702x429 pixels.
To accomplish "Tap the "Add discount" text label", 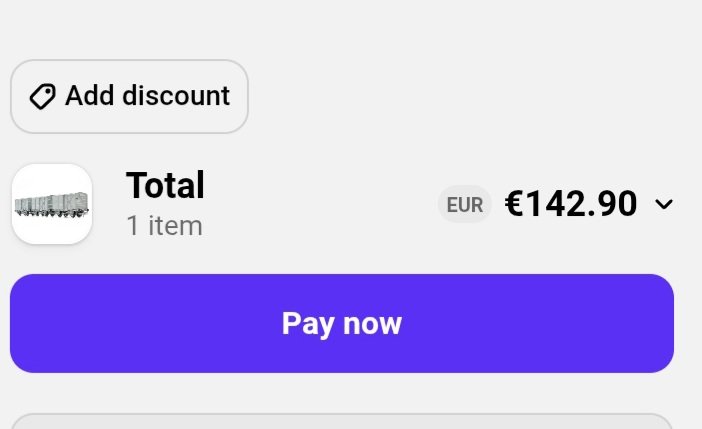I will coord(148,96).
